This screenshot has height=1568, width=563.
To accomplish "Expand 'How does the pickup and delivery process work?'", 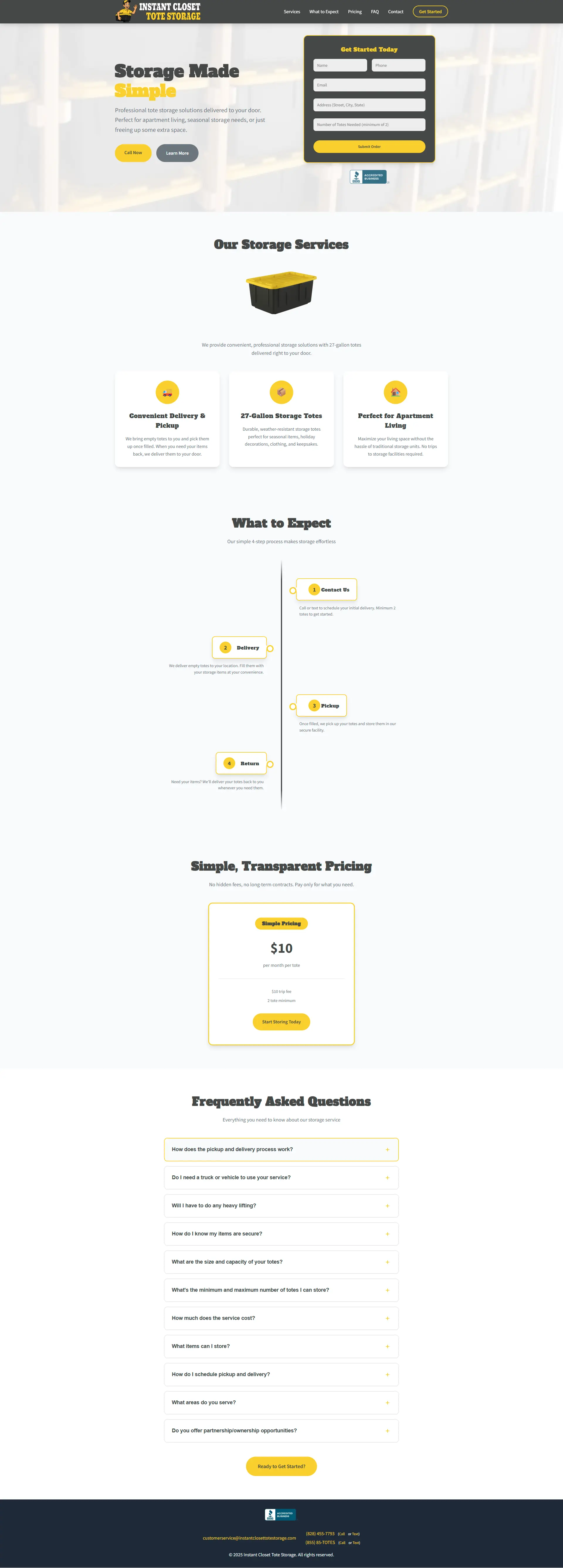I will click(281, 1149).
